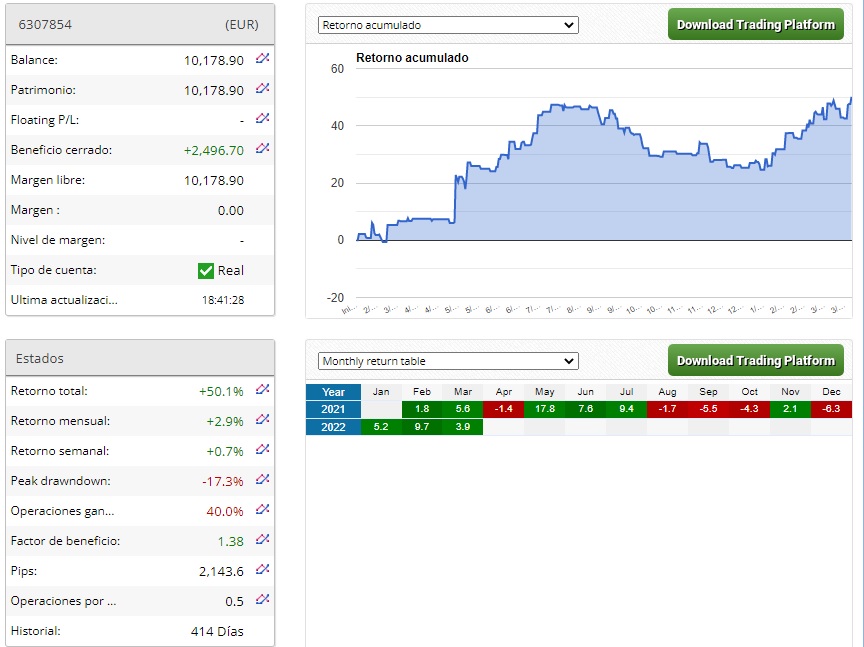
Task: Click chart icon beside Pips value
Action: pyautogui.click(x=263, y=570)
